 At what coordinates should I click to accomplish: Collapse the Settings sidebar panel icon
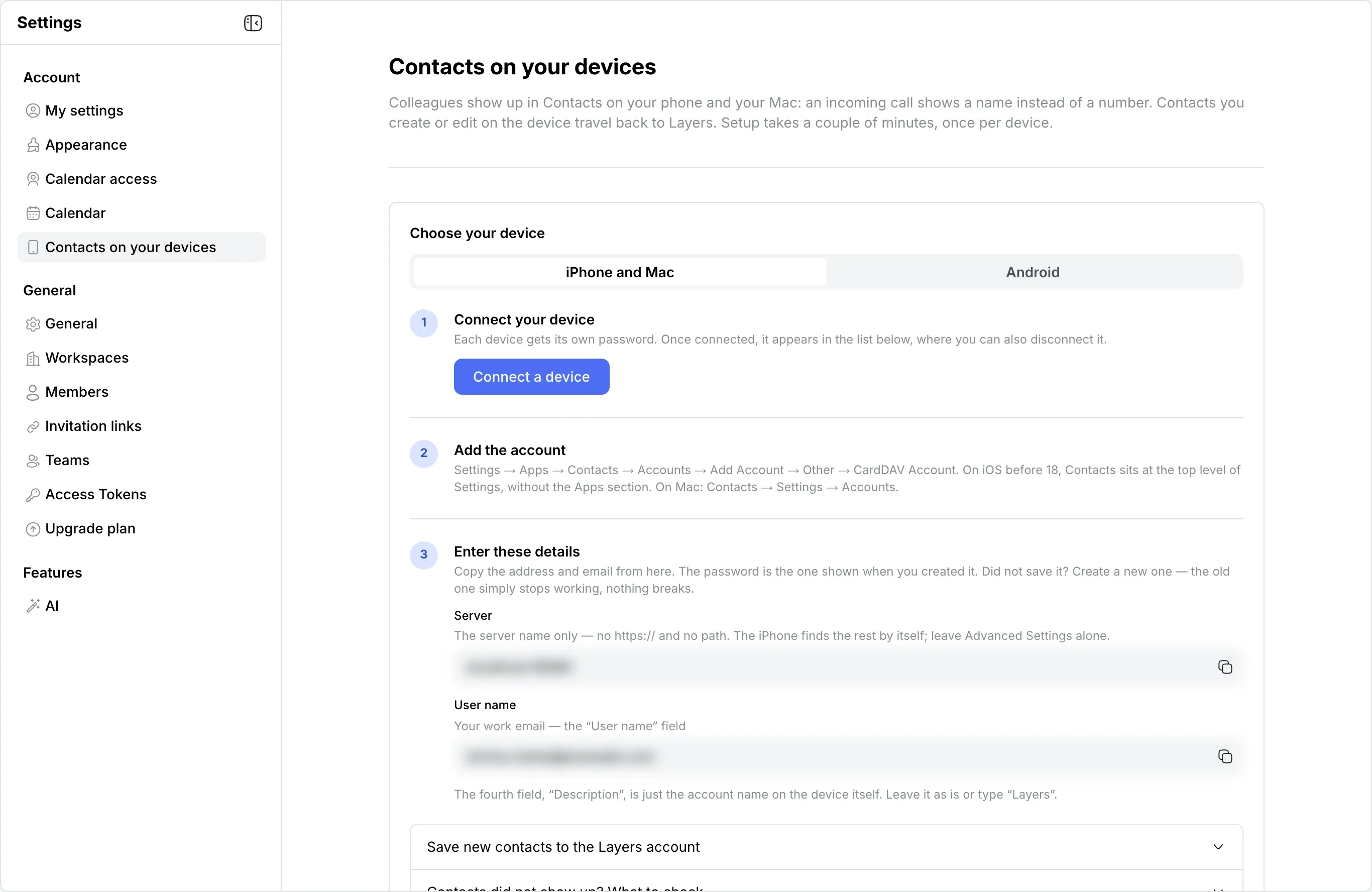click(x=253, y=23)
